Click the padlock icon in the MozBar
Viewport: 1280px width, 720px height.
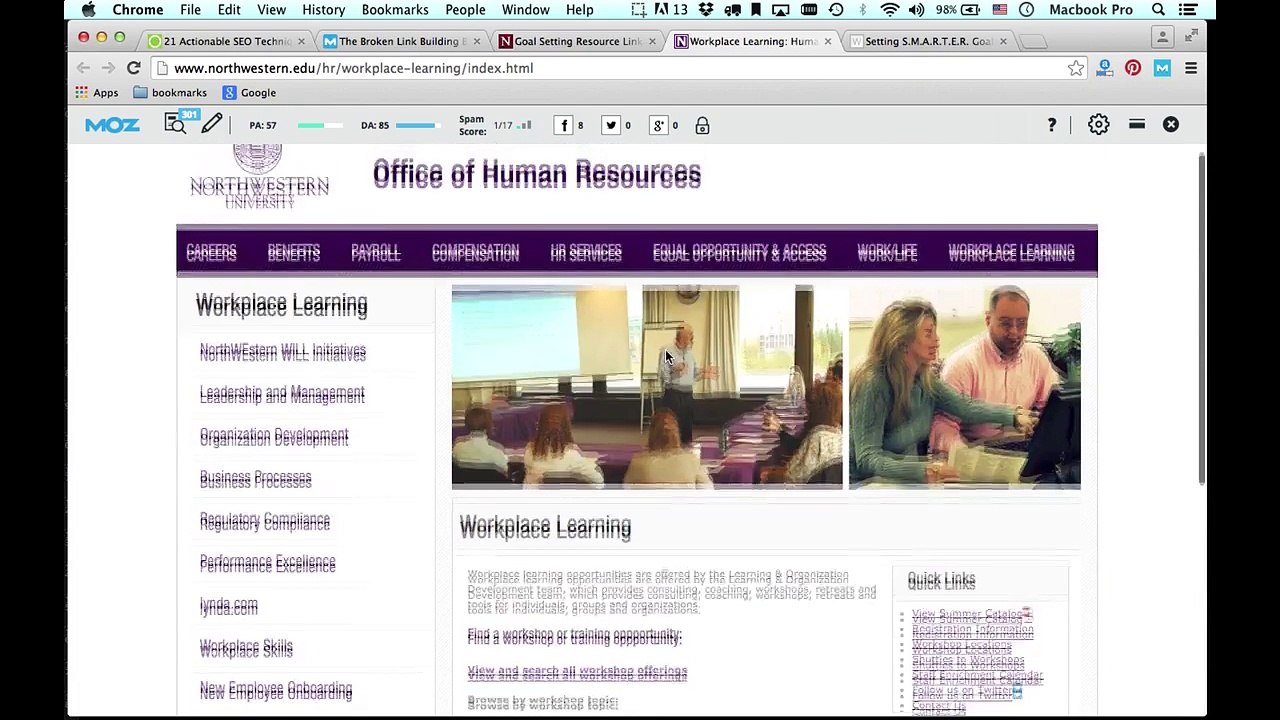click(x=702, y=125)
